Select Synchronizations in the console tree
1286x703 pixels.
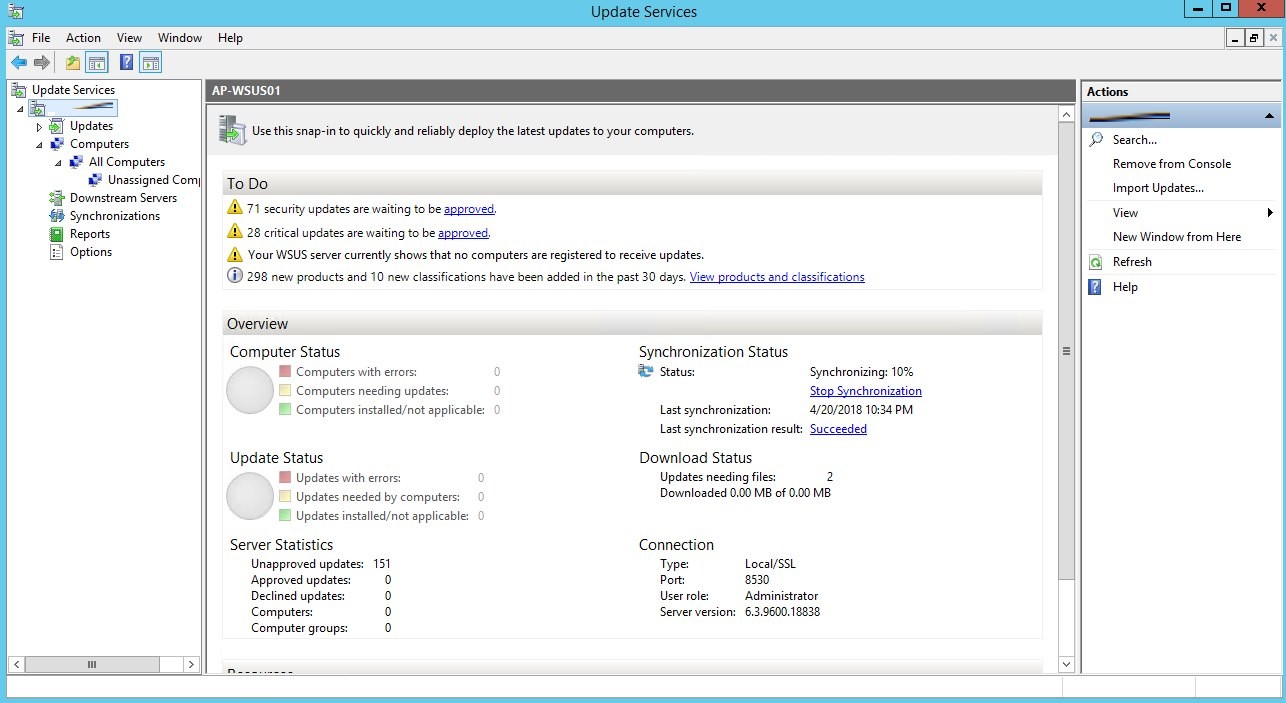114,216
